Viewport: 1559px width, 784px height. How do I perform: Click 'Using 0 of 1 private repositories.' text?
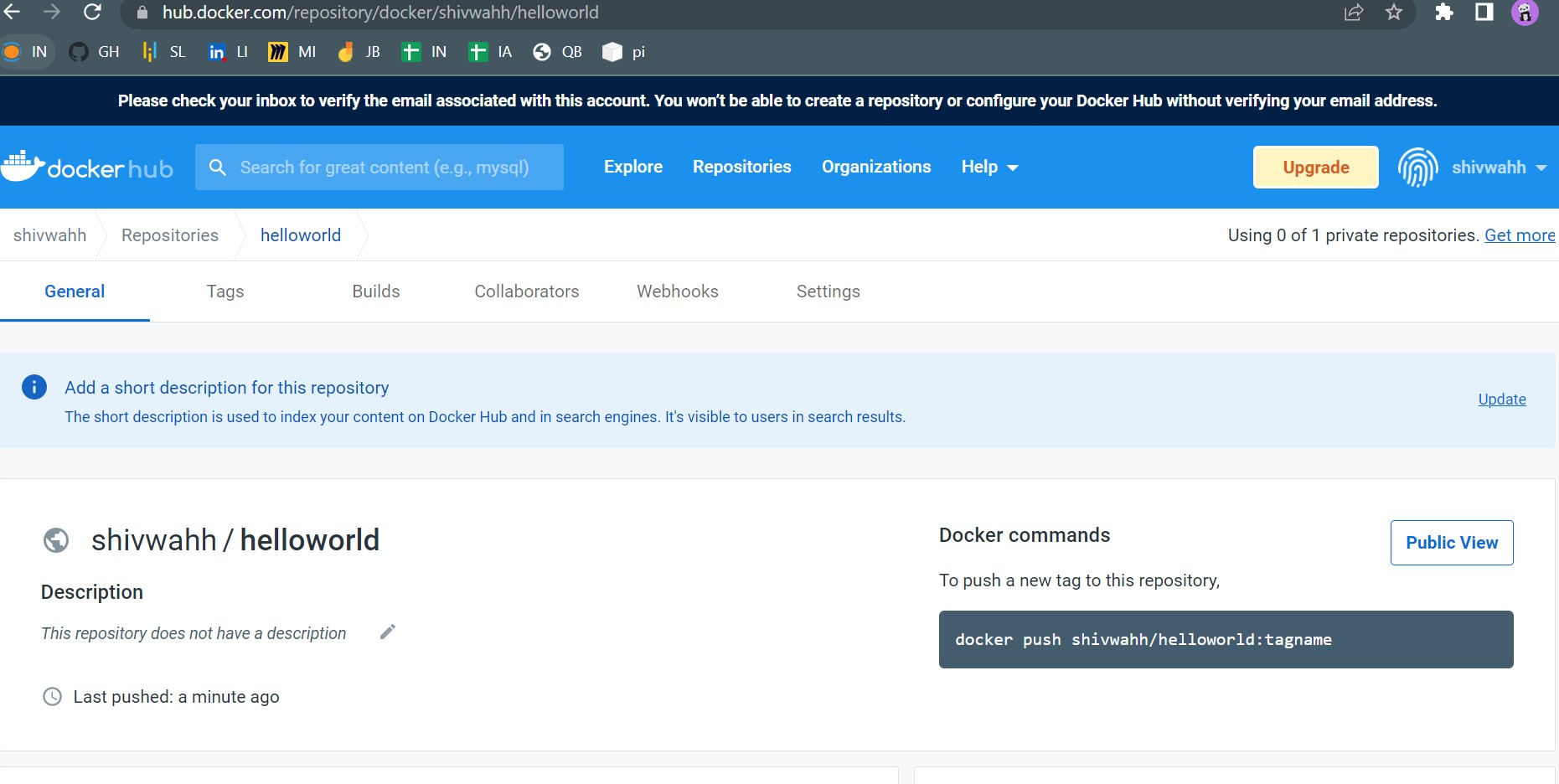(1353, 235)
